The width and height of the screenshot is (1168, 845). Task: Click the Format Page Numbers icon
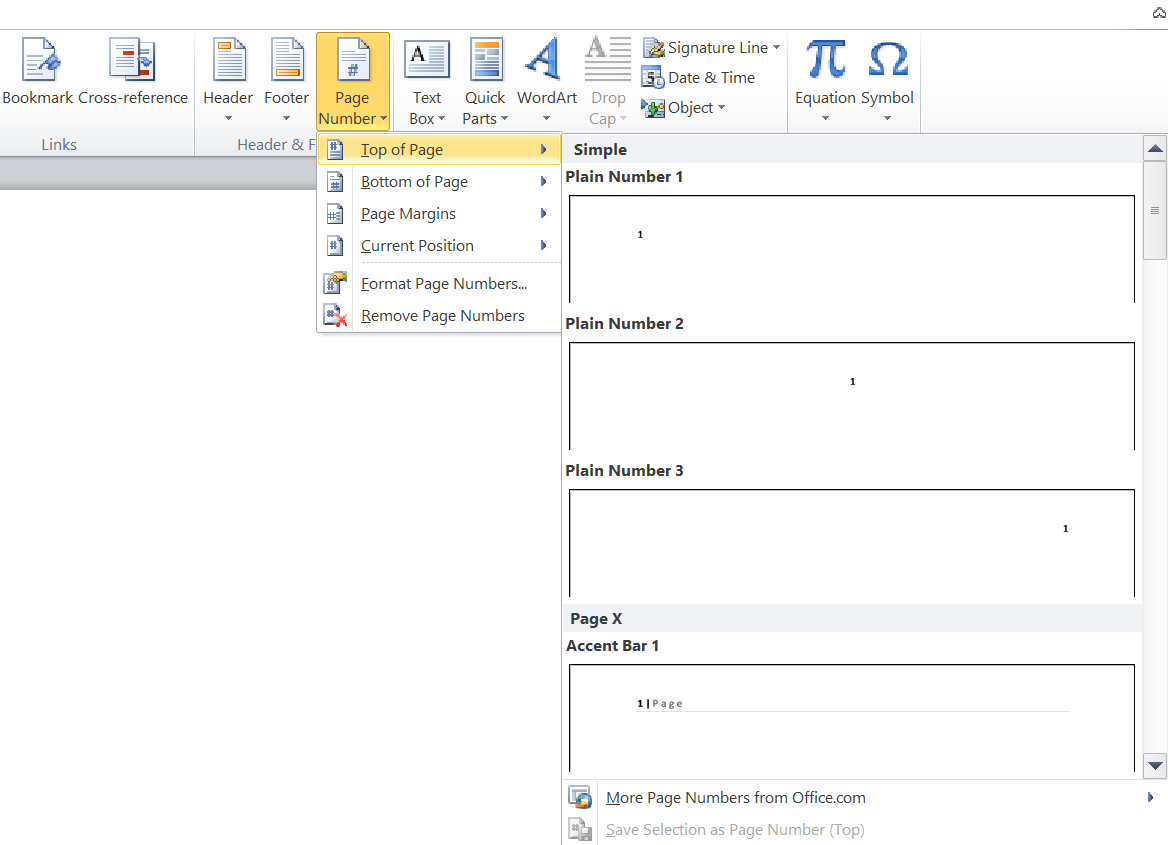coord(335,283)
